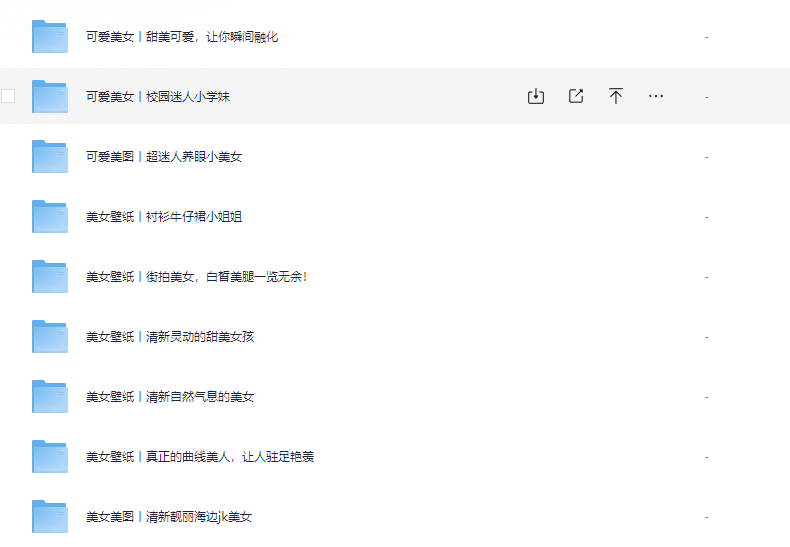Viewport: 790px width, 547px height.
Task: Open folder name 可爱美女丨校园迷人小学妹
Action: pyautogui.click(x=158, y=97)
